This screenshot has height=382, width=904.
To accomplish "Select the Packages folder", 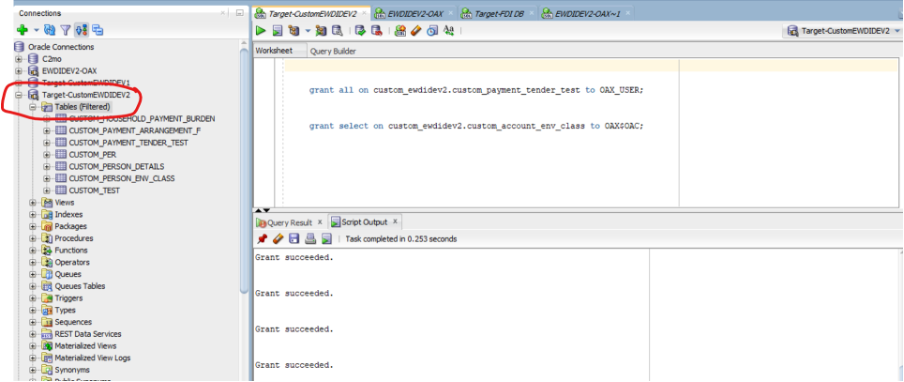I will [x=70, y=226].
